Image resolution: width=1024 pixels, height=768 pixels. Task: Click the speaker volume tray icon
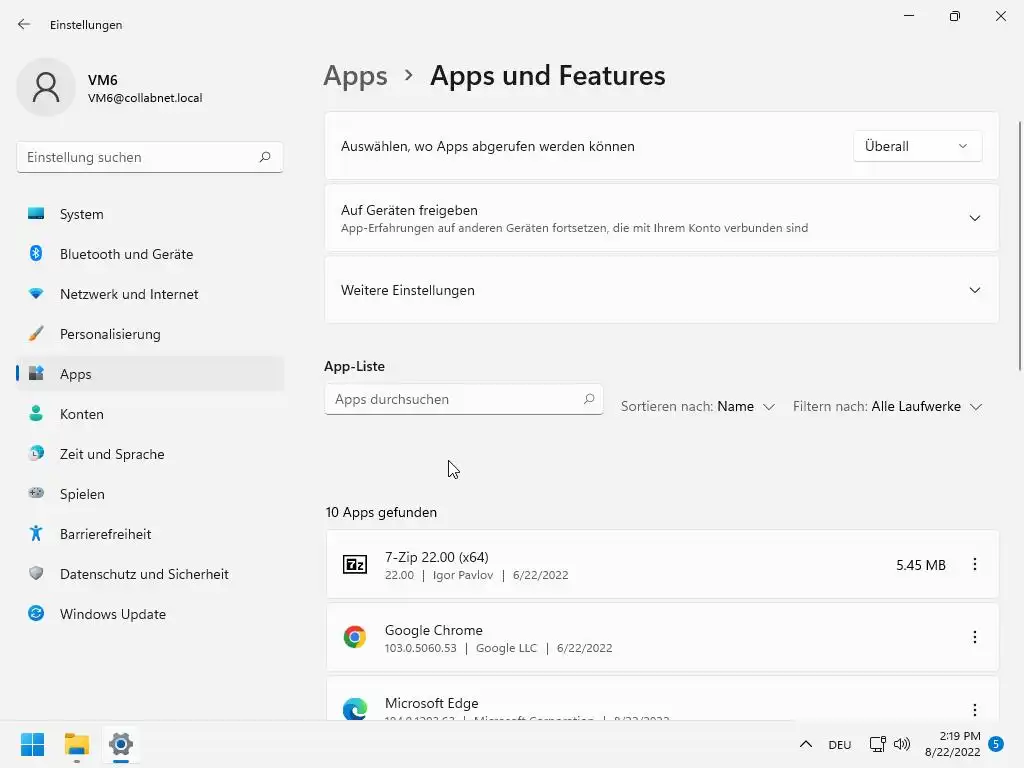pos(902,744)
